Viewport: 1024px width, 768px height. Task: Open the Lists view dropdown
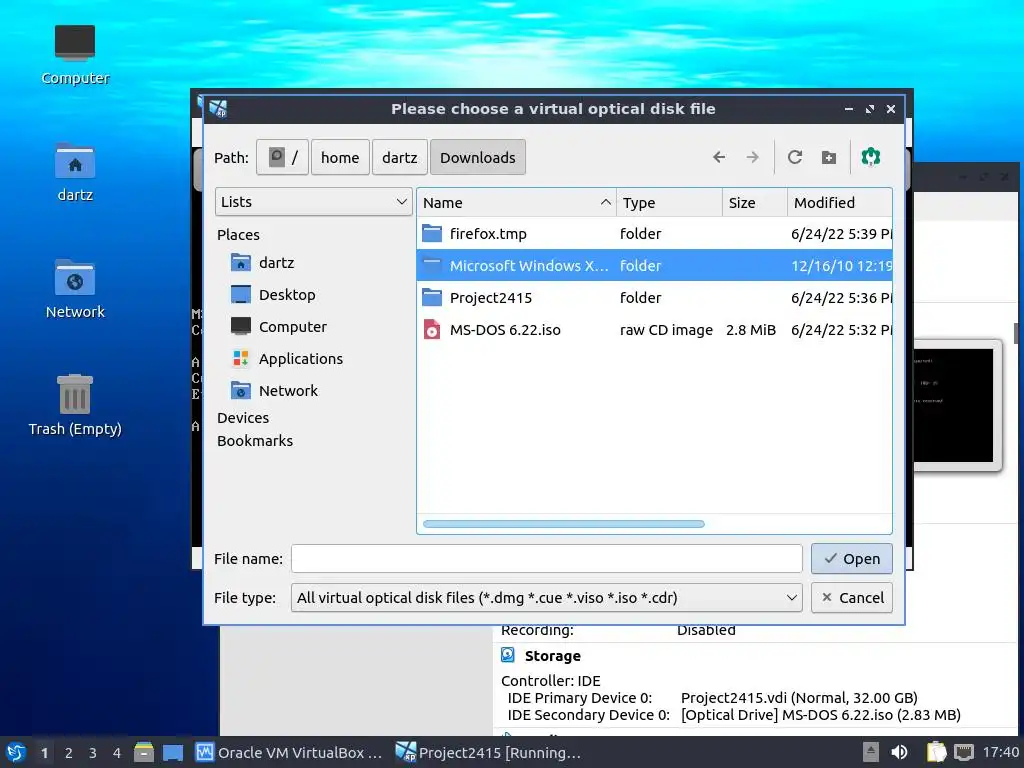(313, 202)
